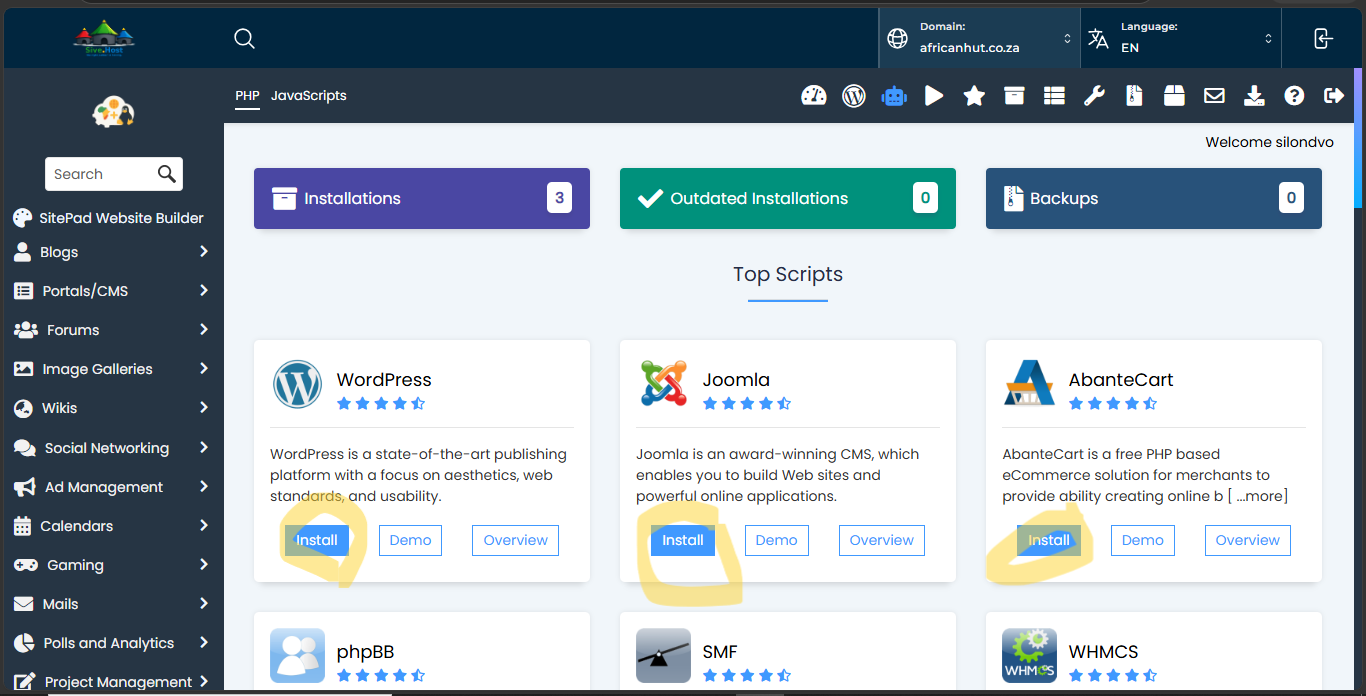Expand the Wikis category
Screen dimensions: 1366x696
(x=112, y=408)
